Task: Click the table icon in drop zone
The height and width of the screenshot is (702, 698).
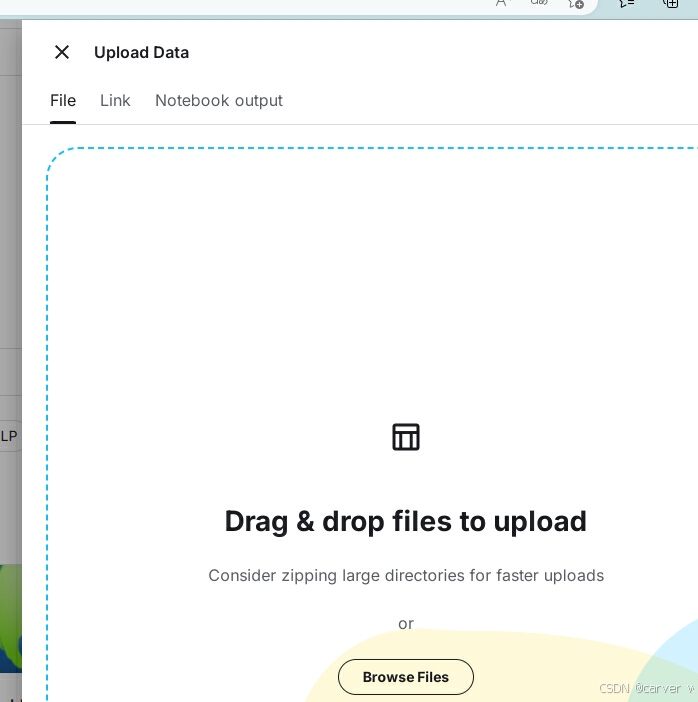Action: 406,437
